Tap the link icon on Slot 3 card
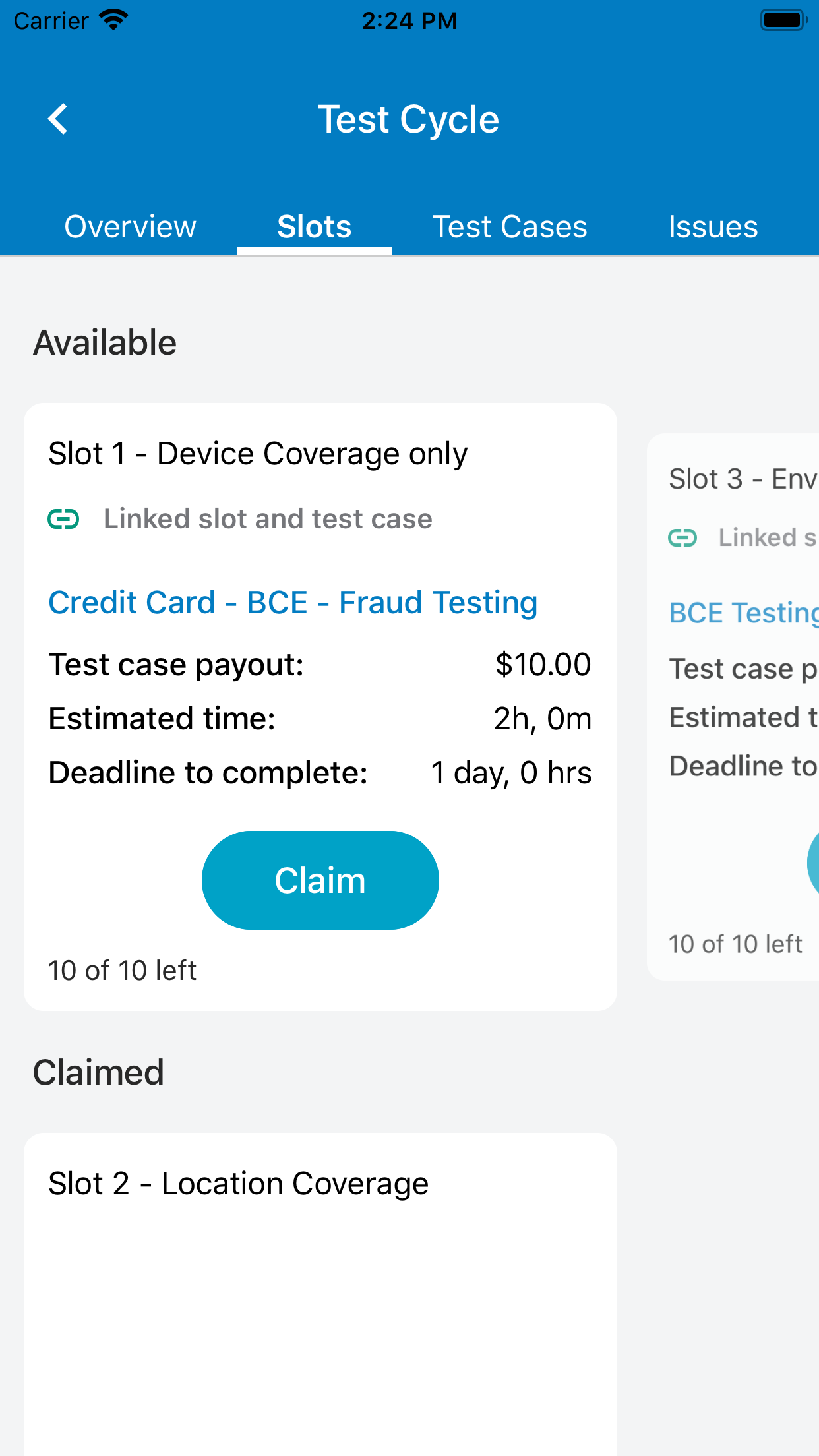The width and height of the screenshot is (819, 1456). [x=682, y=537]
